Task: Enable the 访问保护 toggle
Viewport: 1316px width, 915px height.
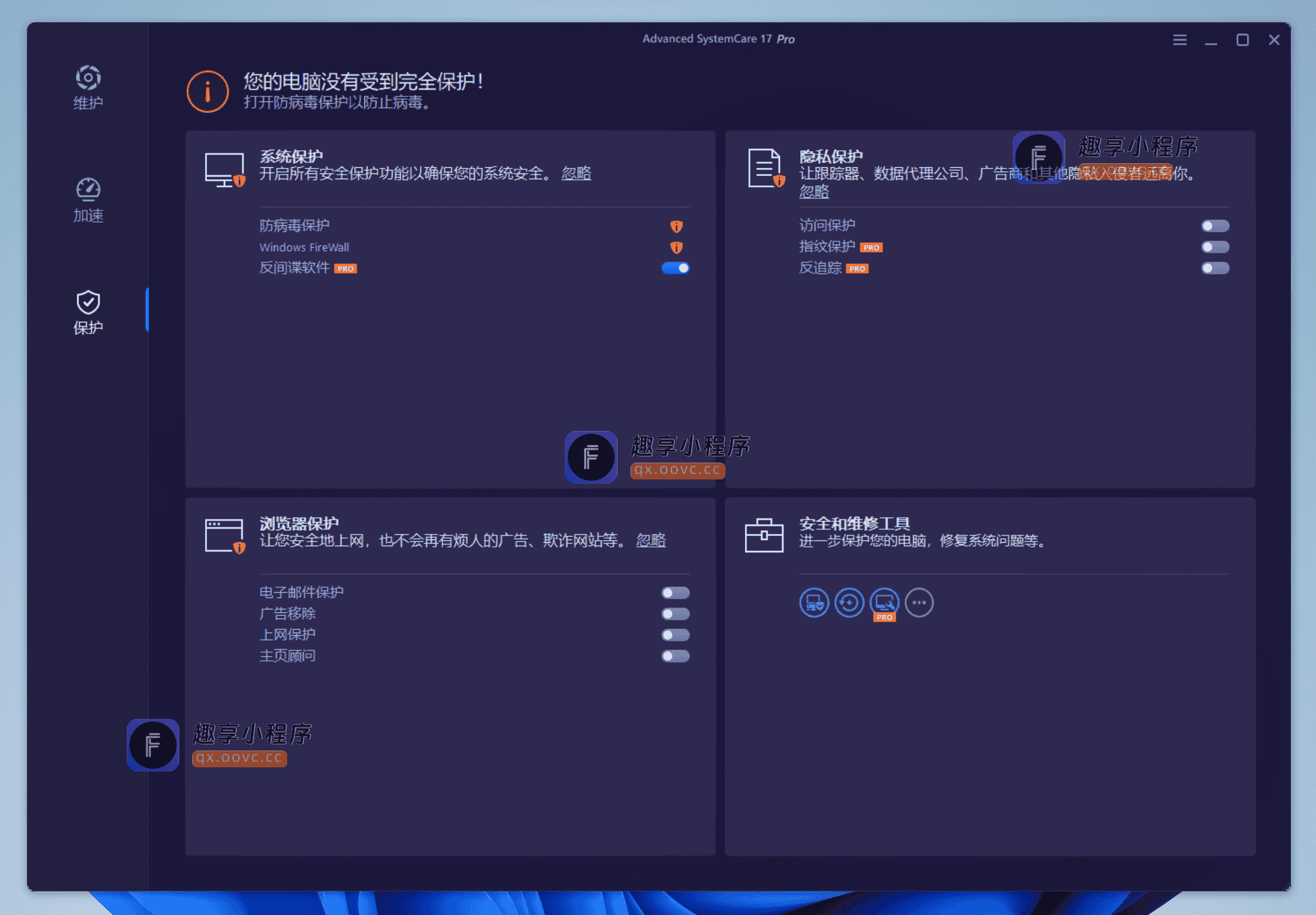Action: pos(1215,226)
